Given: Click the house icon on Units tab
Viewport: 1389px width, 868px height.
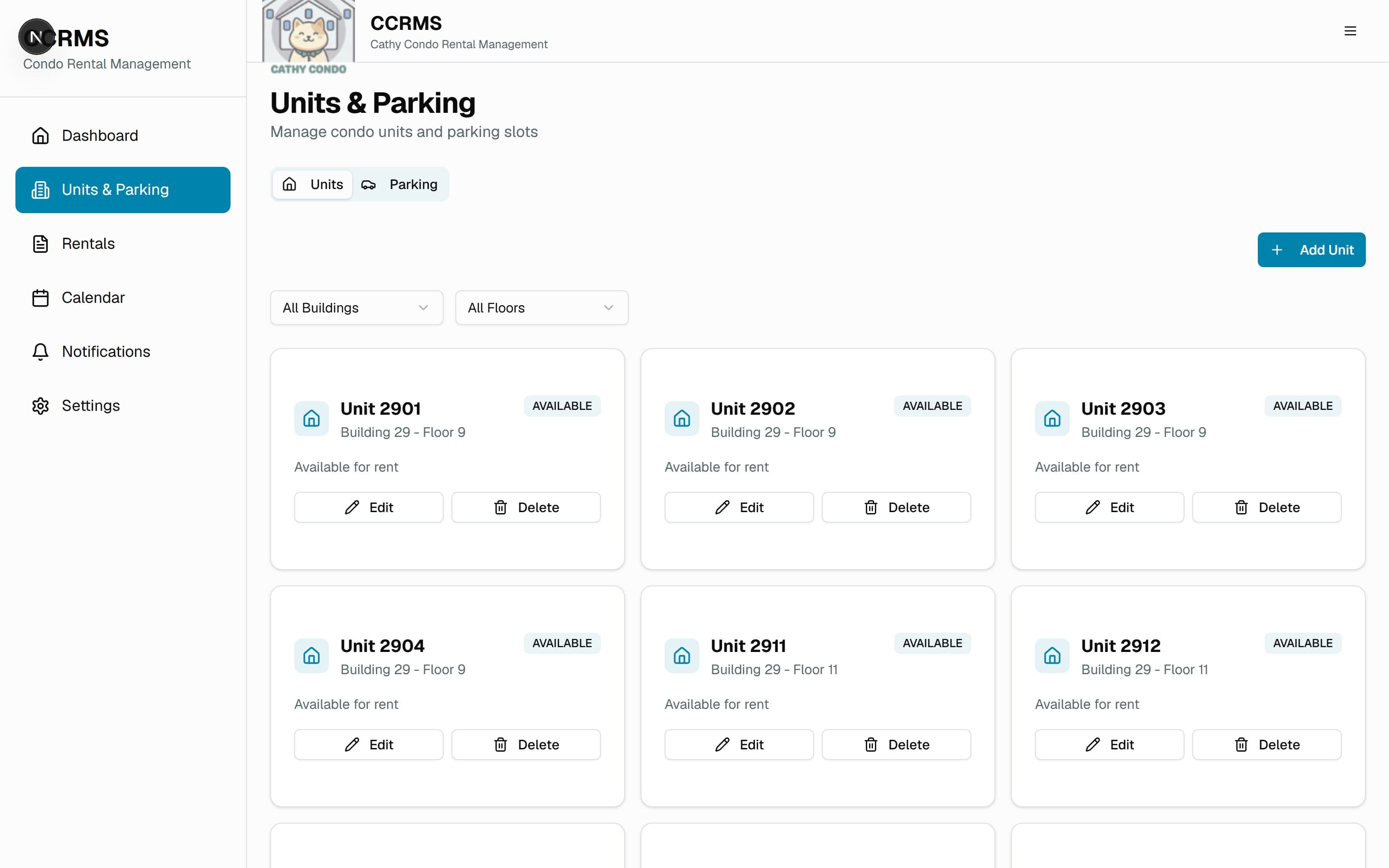Looking at the screenshot, I should (289, 184).
